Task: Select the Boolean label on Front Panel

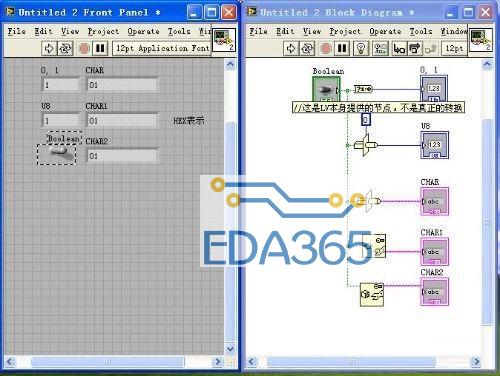Action: (x=64, y=138)
